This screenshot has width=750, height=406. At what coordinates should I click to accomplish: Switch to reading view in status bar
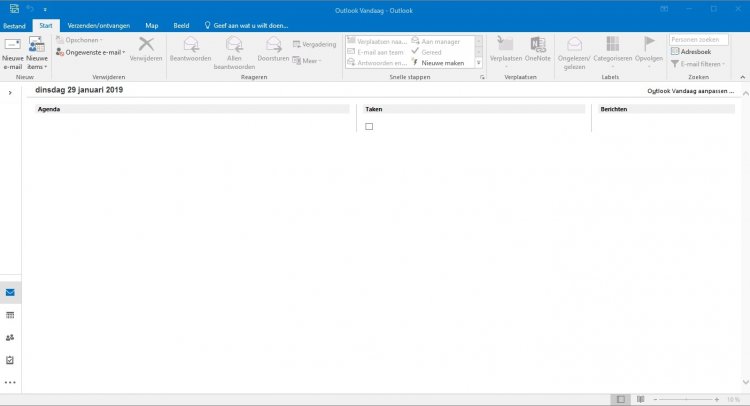(x=639, y=398)
